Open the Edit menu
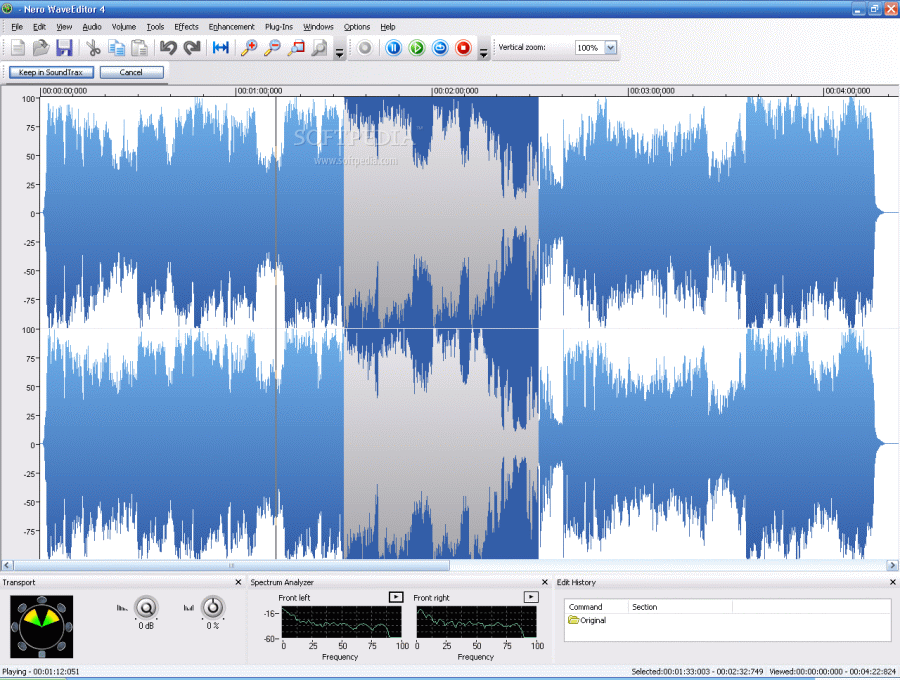 39,27
